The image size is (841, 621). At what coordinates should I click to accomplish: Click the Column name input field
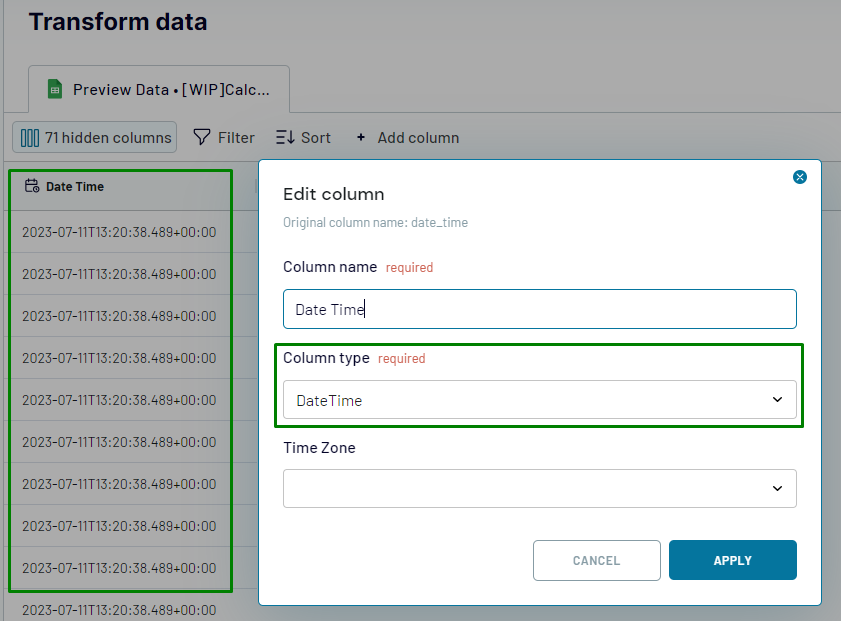[x=539, y=309]
